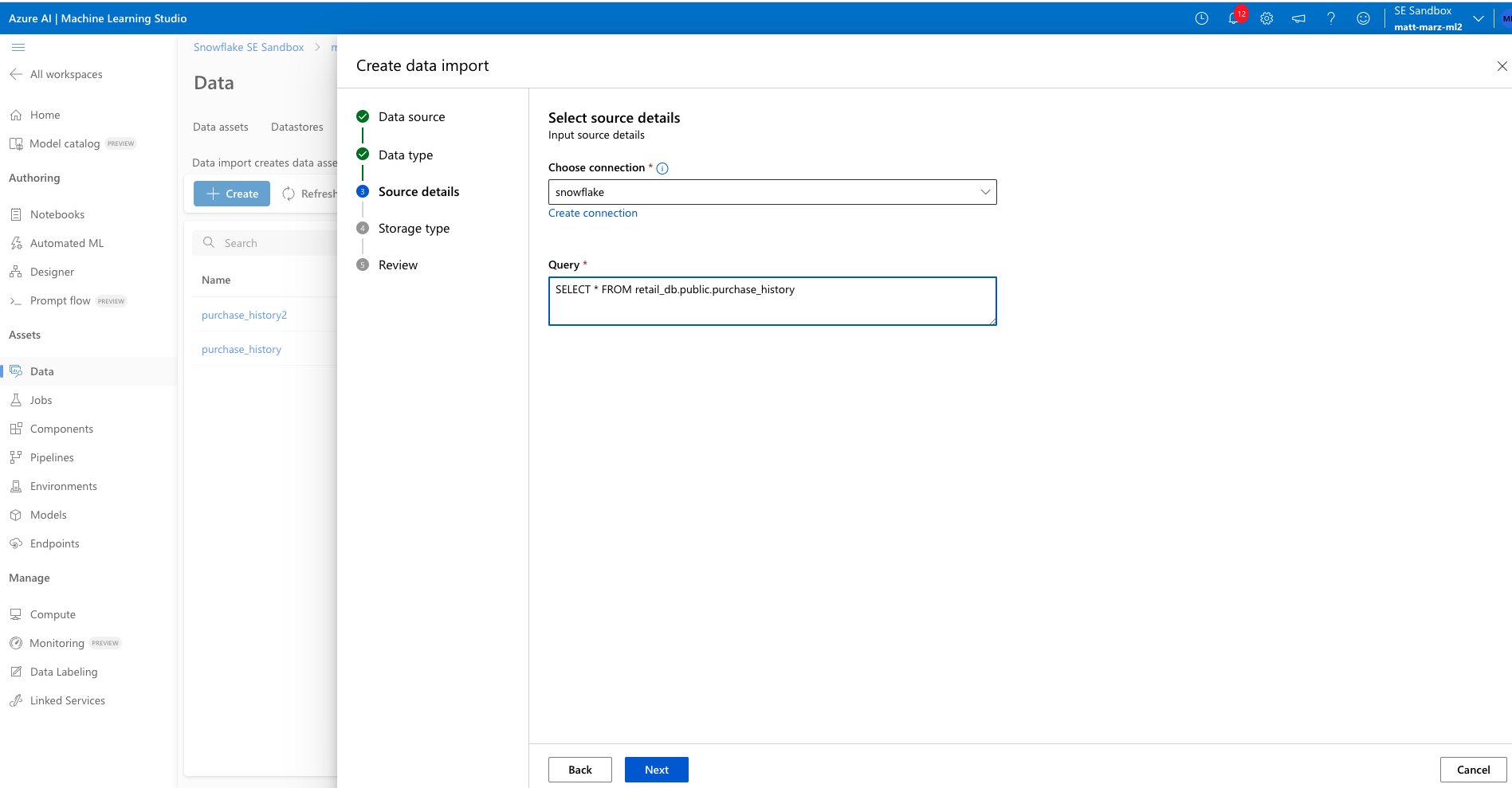Open the notifications bell icon
1512x788 pixels.
[1234, 18]
